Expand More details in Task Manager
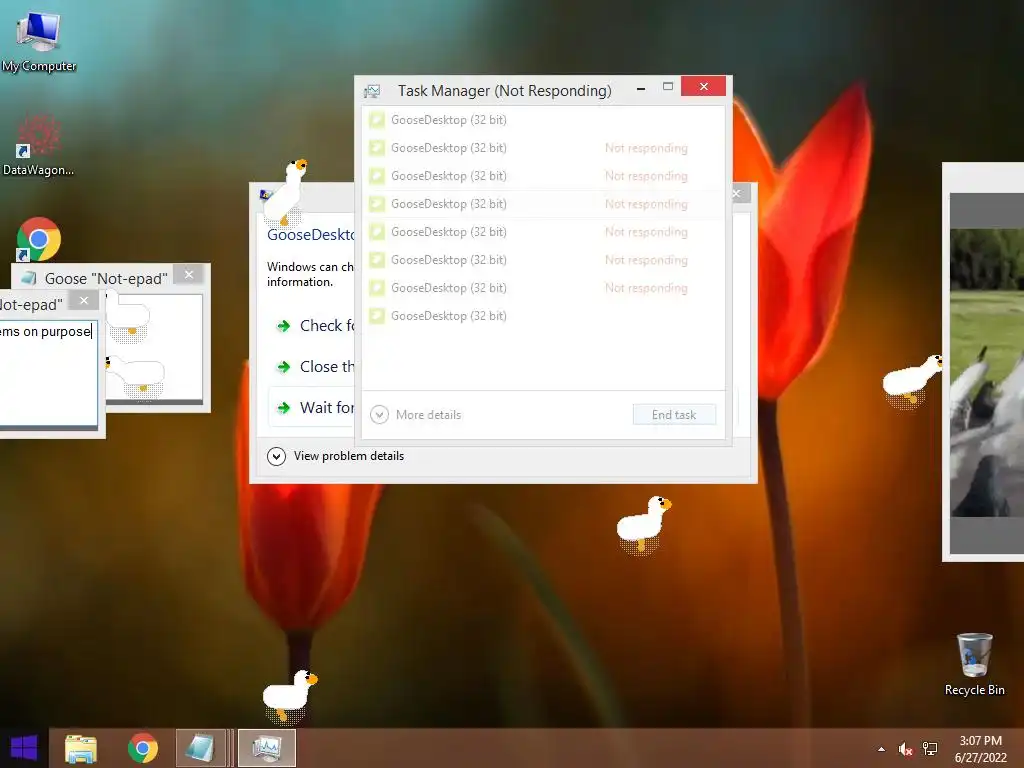 point(415,415)
